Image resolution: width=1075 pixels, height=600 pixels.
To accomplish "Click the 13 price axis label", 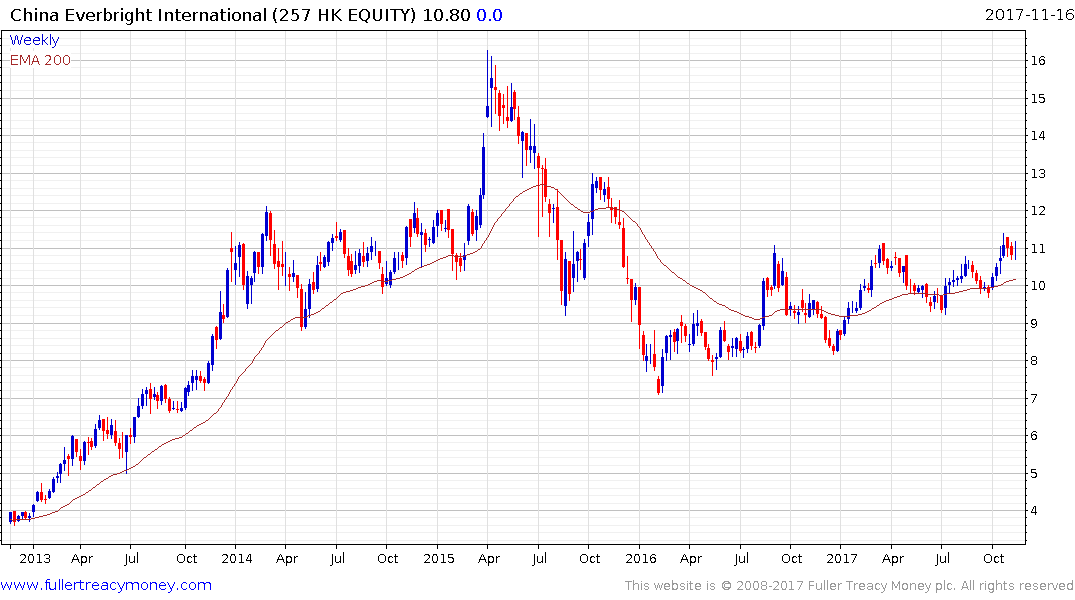I will 1037,173.
